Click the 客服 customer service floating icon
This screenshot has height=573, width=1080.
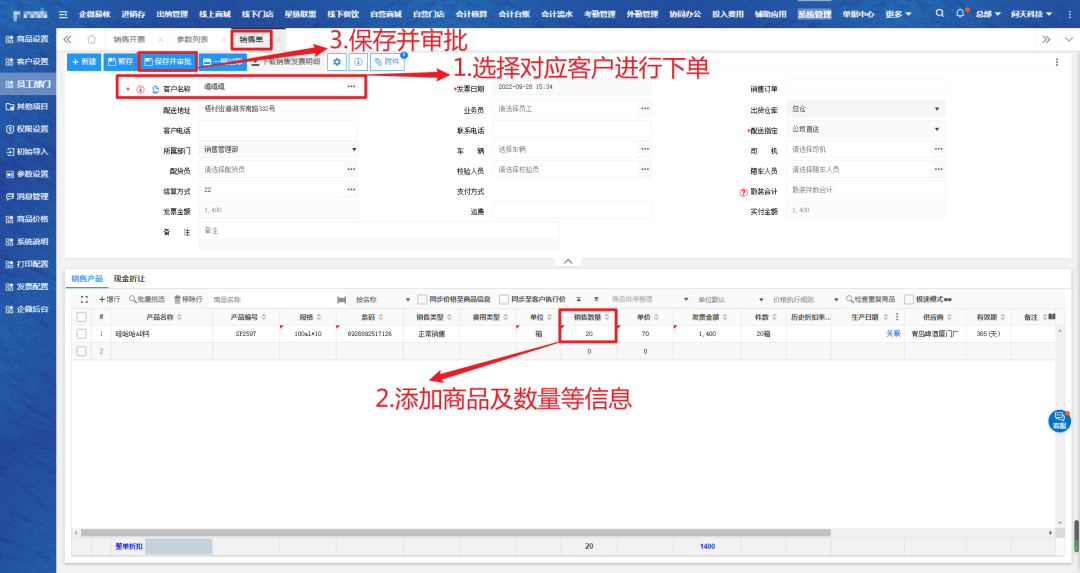coord(1059,421)
